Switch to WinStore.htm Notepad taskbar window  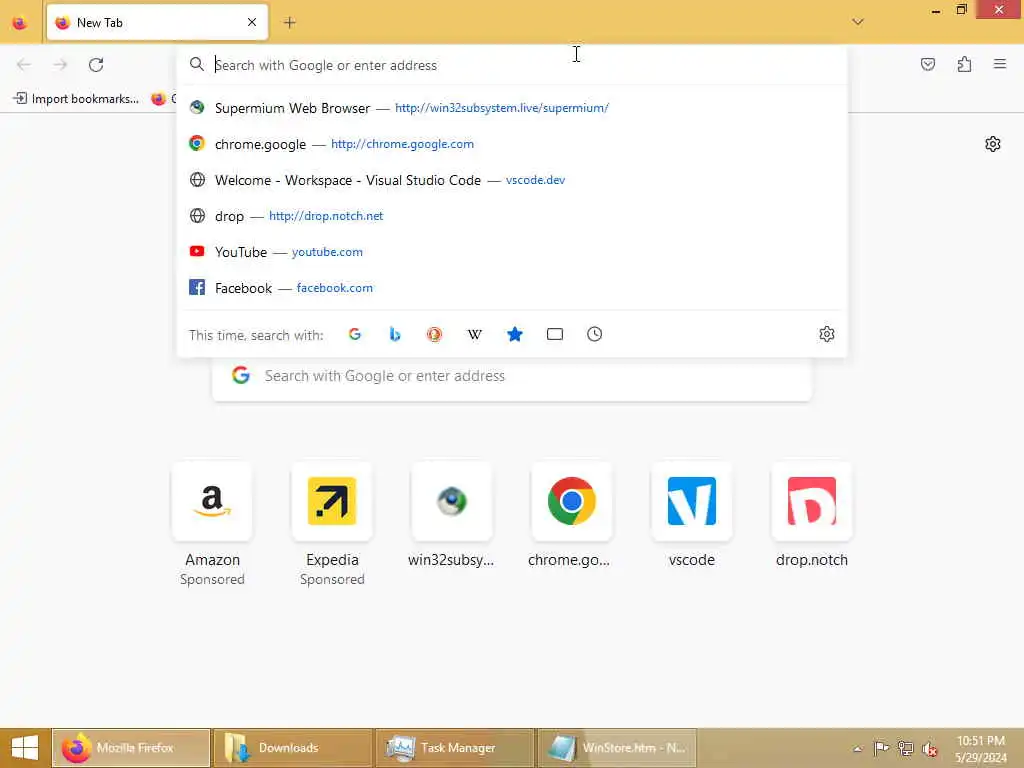[616, 748]
